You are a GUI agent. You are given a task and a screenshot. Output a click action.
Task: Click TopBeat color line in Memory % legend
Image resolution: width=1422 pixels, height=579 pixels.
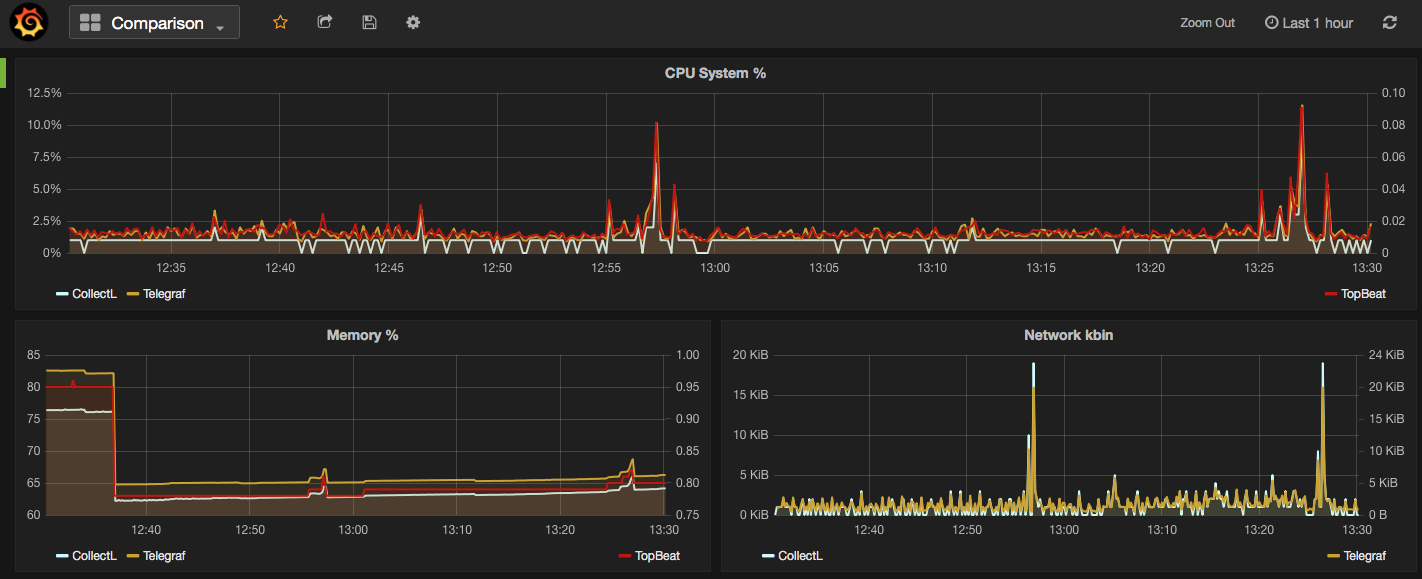tap(625, 555)
